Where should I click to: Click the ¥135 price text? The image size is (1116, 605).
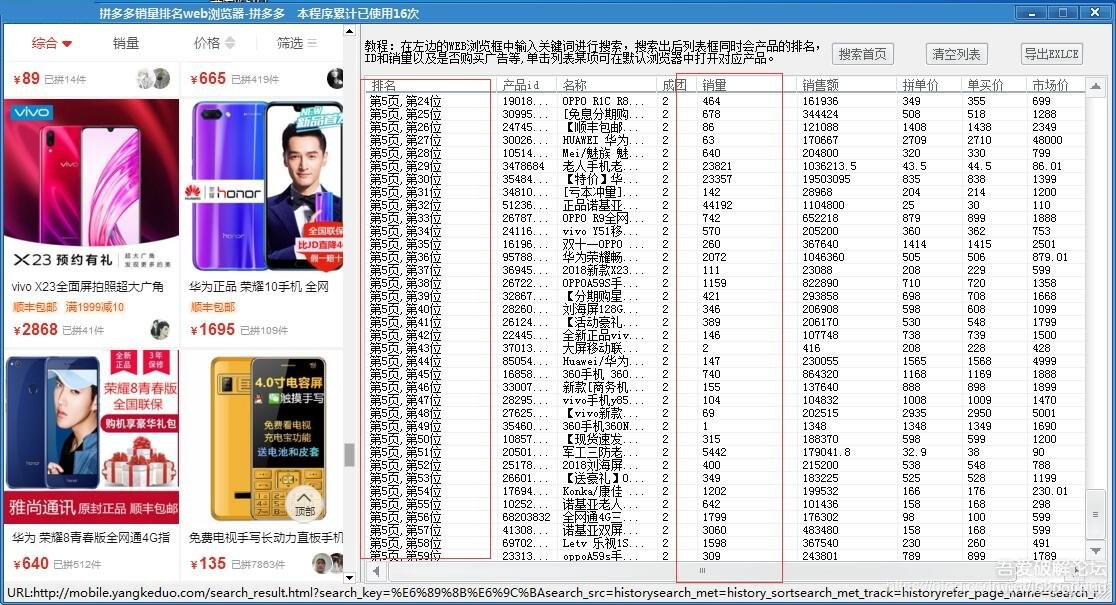(x=208, y=564)
